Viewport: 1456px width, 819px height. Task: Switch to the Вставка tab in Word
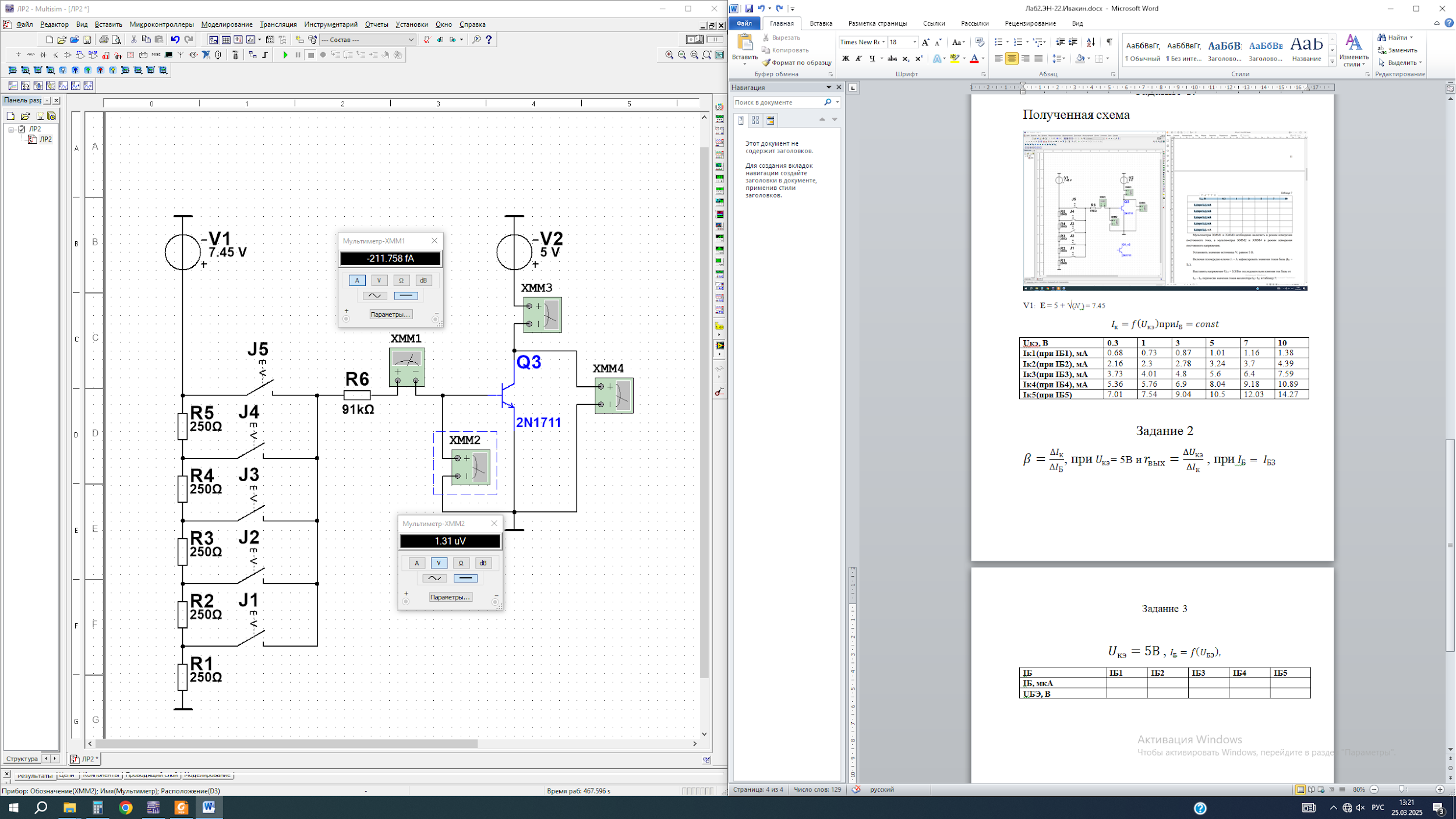[821, 23]
